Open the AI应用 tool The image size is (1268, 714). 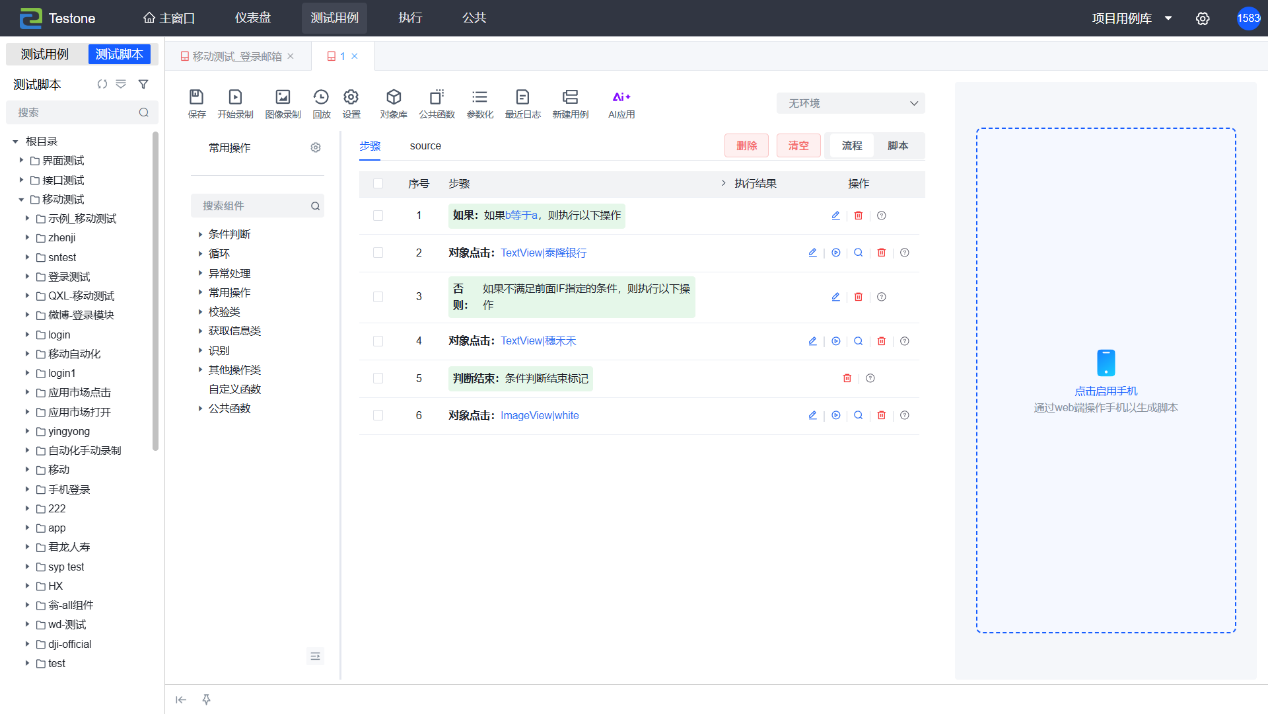coord(621,98)
